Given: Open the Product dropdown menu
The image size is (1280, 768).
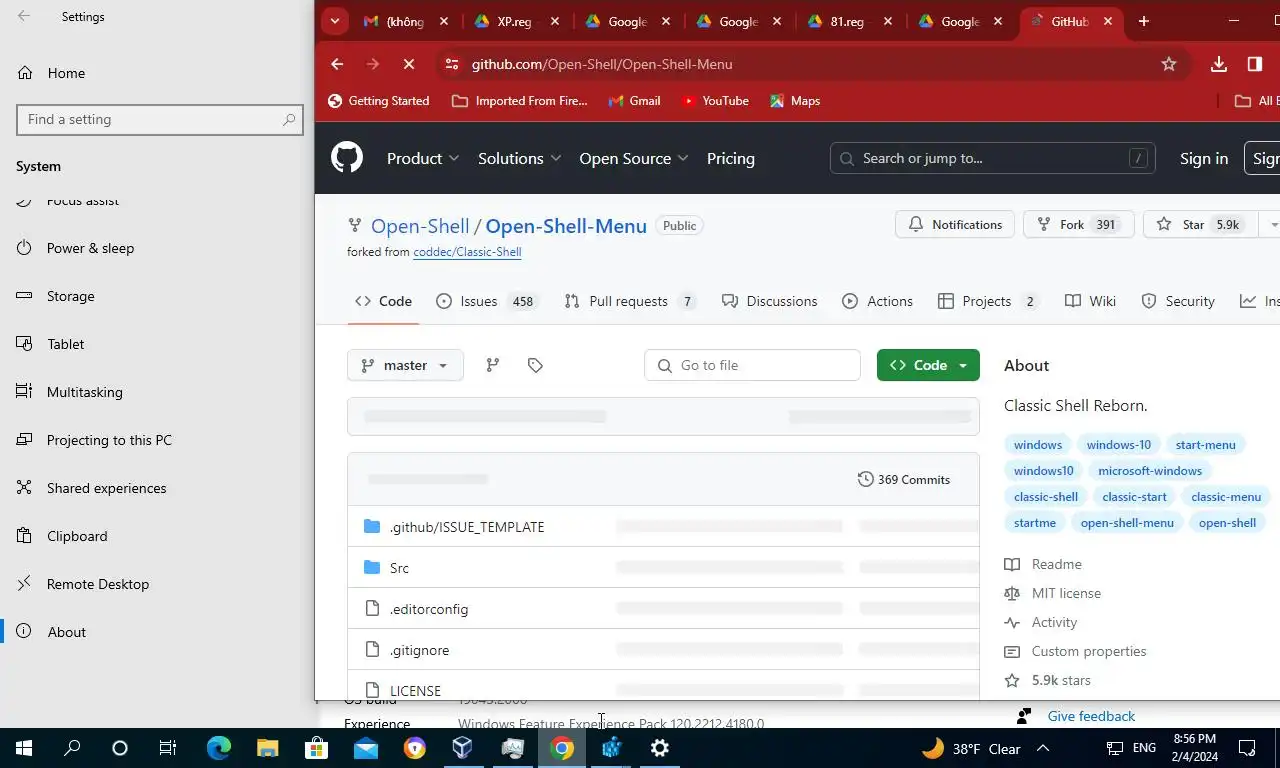Looking at the screenshot, I should (423, 158).
